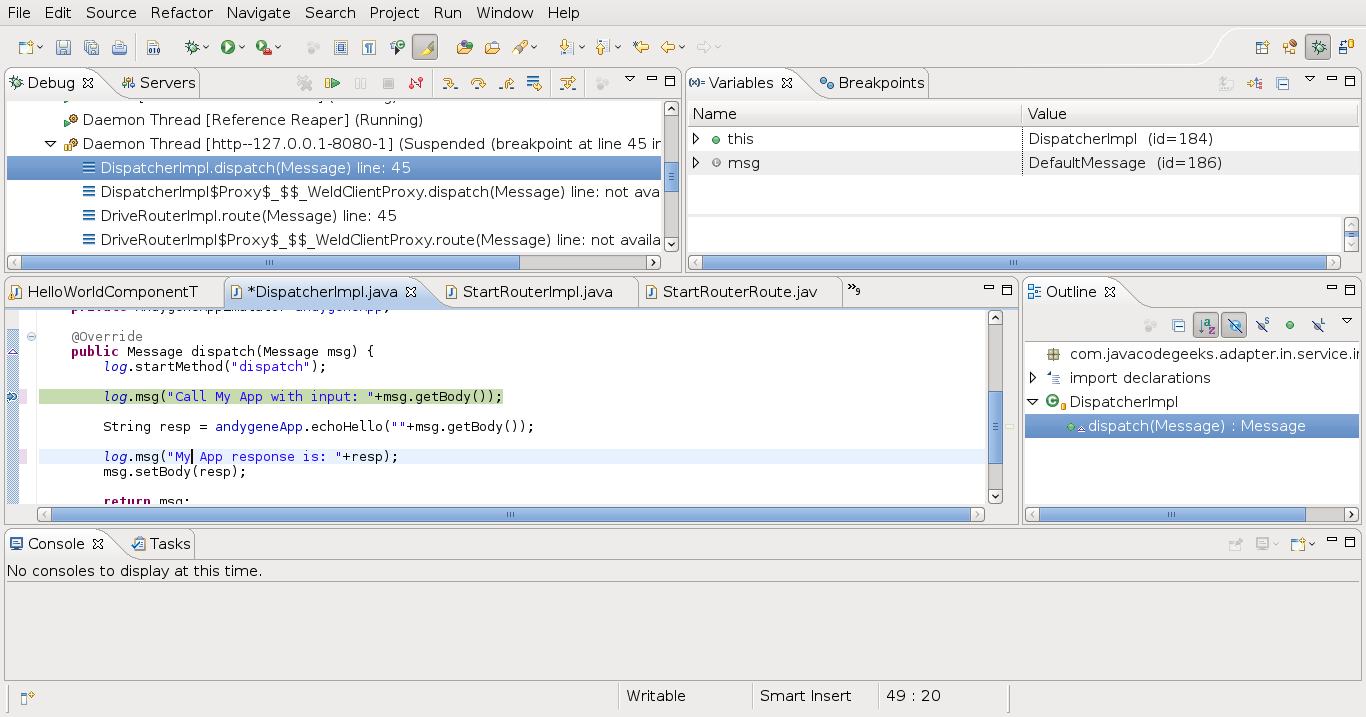Switch to StartRouterImpl.java editor tab
1366x717 pixels.
point(537,292)
